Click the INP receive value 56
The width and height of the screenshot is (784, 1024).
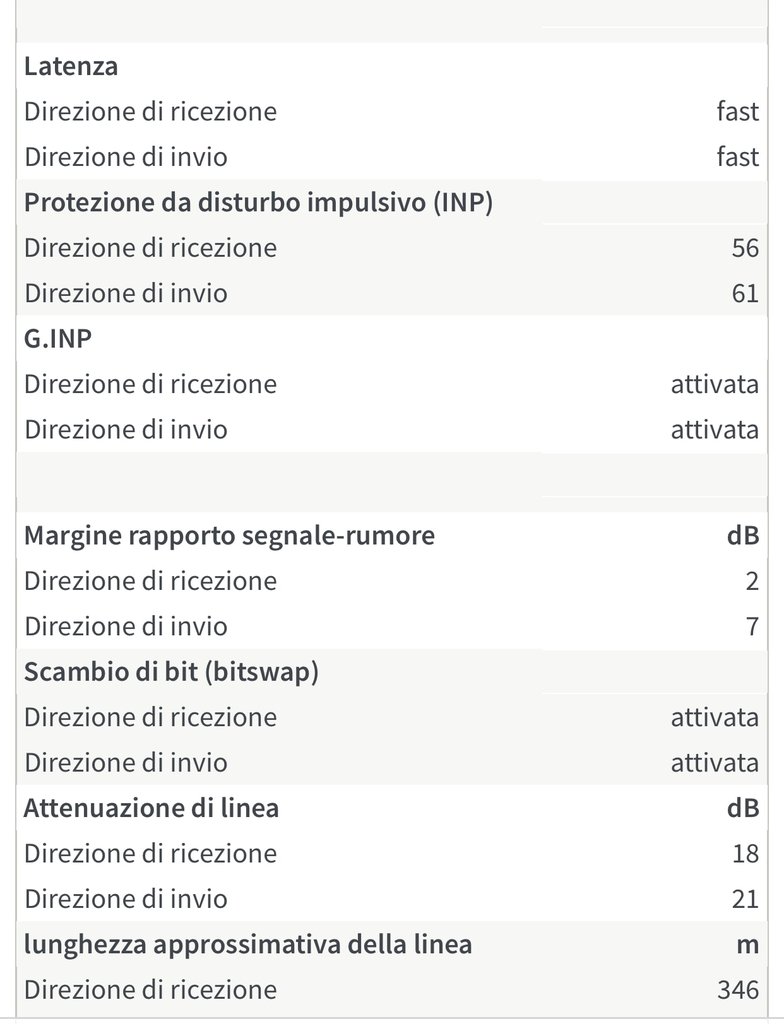pos(744,248)
